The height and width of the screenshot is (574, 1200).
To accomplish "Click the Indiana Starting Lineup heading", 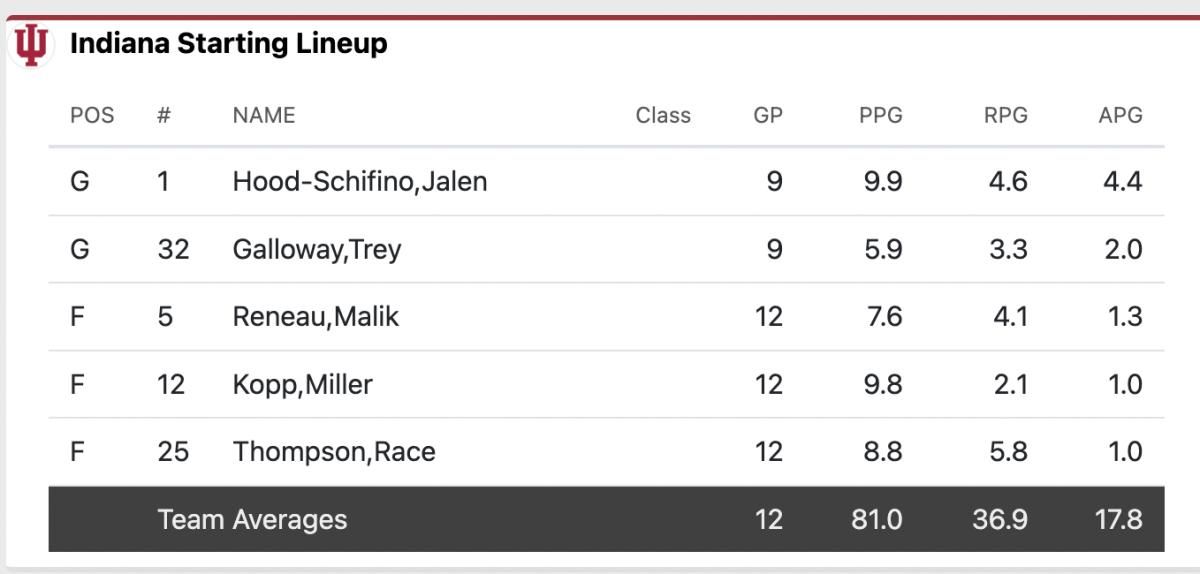I will [x=228, y=44].
